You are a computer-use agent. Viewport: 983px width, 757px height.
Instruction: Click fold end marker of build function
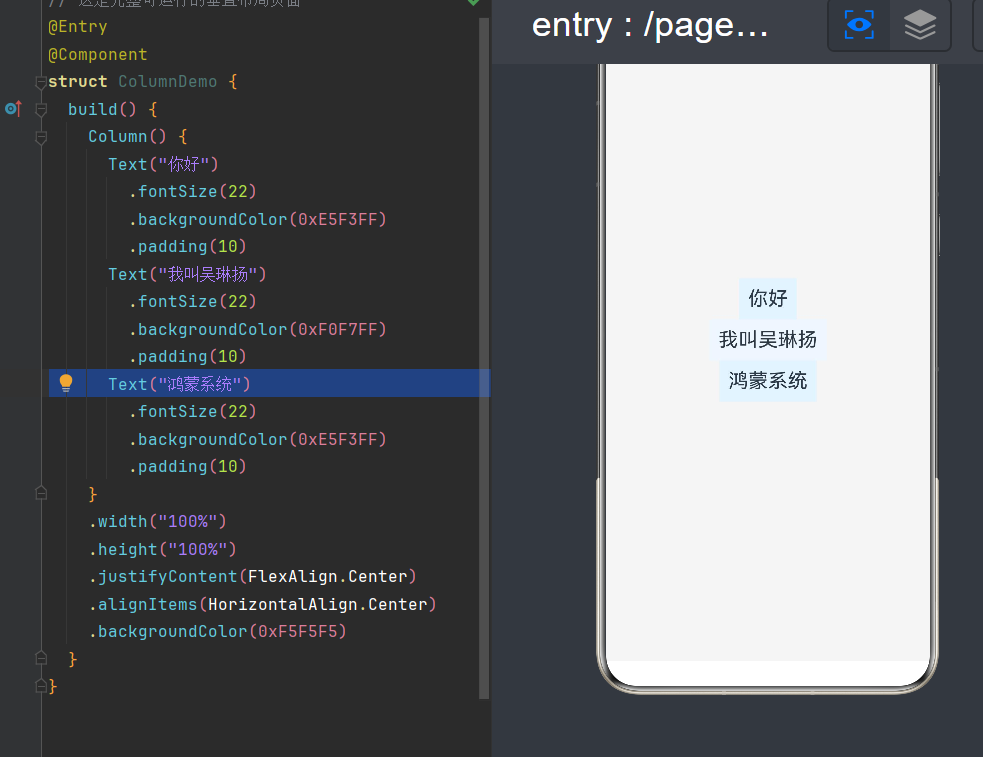tap(41, 658)
